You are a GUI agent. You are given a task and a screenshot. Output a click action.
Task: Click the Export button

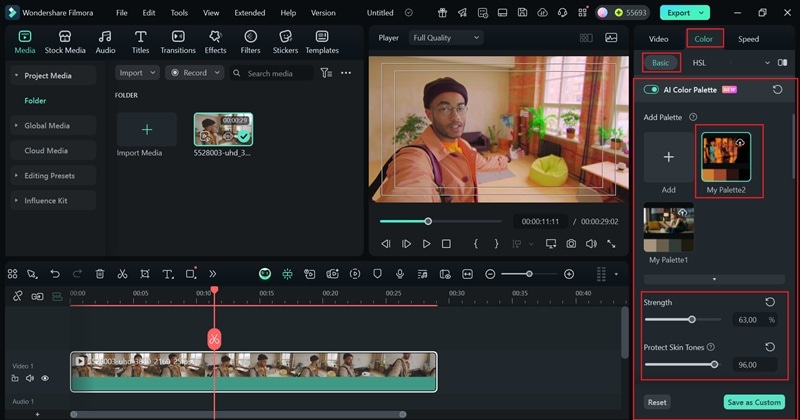[684, 13]
